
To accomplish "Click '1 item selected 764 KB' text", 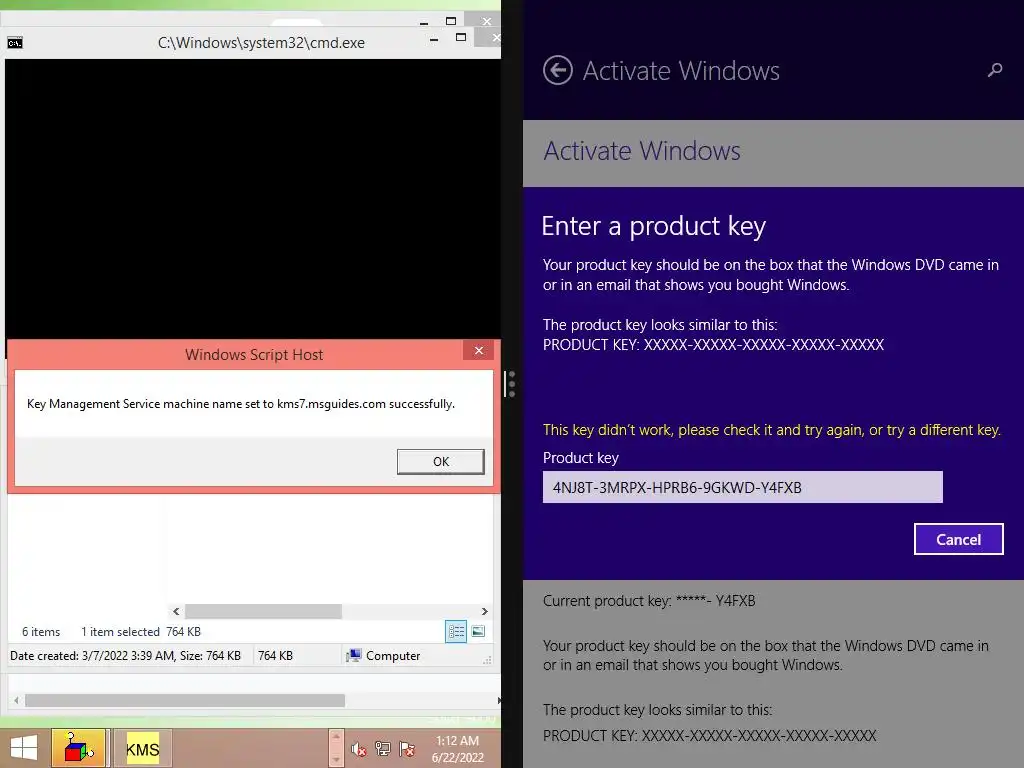I will coord(141,632).
